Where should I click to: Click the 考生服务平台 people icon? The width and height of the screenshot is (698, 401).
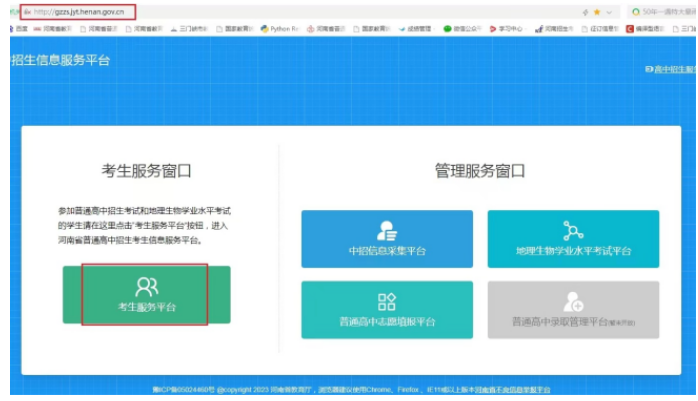pyautogui.click(x=146, y=287)
